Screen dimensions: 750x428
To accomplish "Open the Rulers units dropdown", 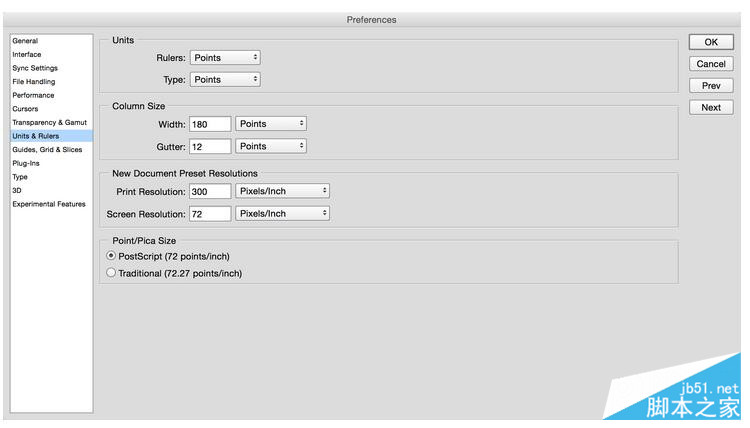I will [x=225, y=58].
